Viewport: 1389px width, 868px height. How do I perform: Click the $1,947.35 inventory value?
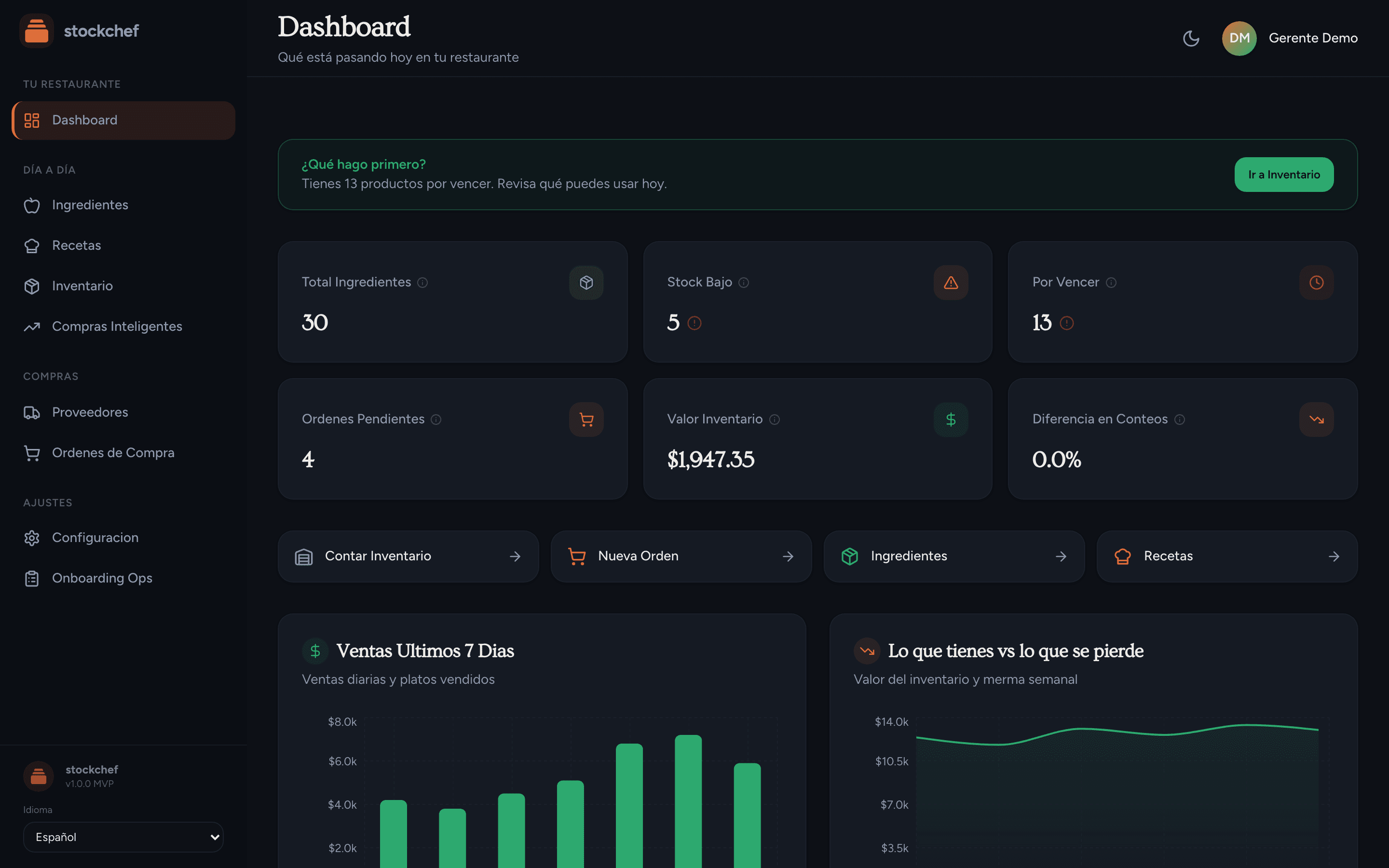coord(710,460)
